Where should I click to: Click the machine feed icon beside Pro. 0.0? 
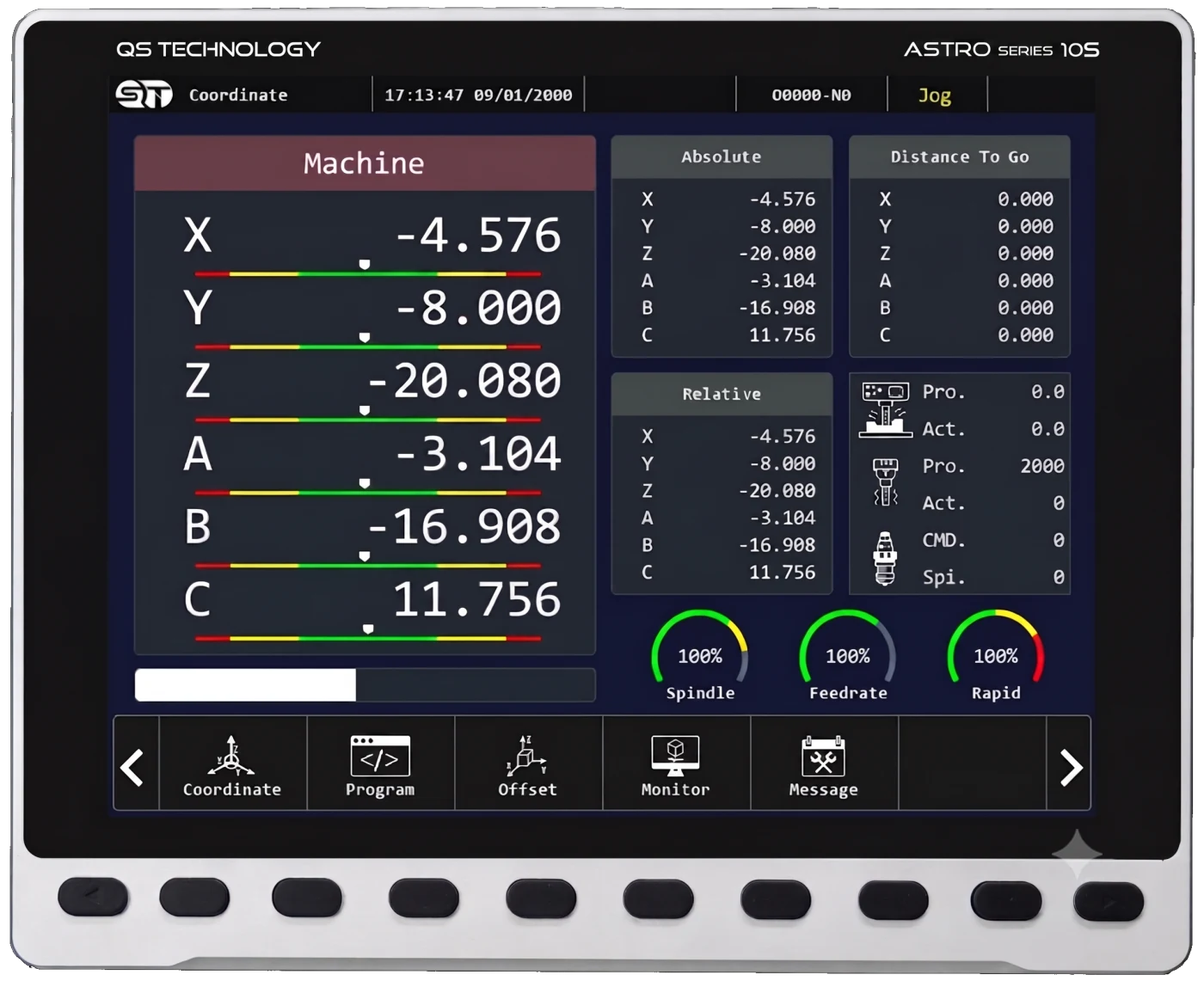tap(886, 410)
